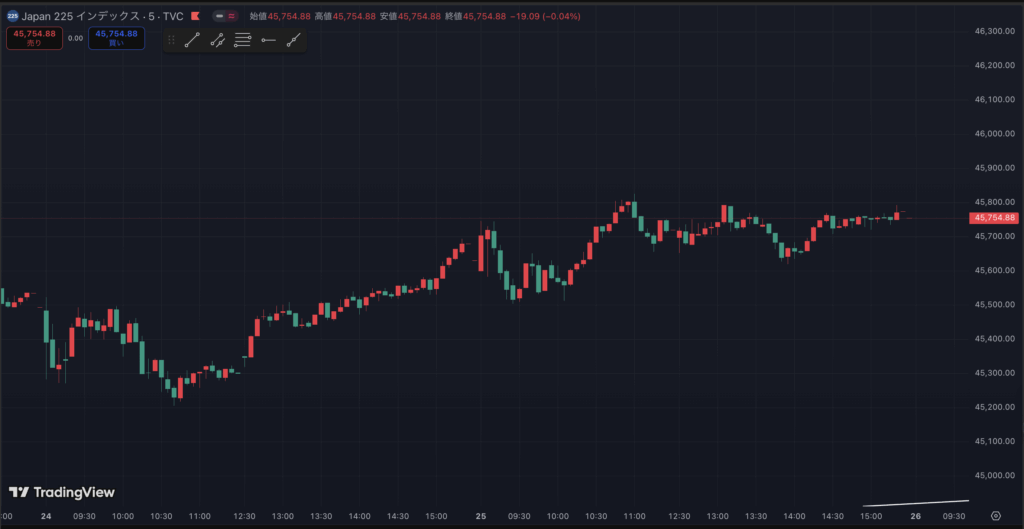Screen dimensions: 1024x529
Task: Click the Japan 225 index logo
Action: 12,16
